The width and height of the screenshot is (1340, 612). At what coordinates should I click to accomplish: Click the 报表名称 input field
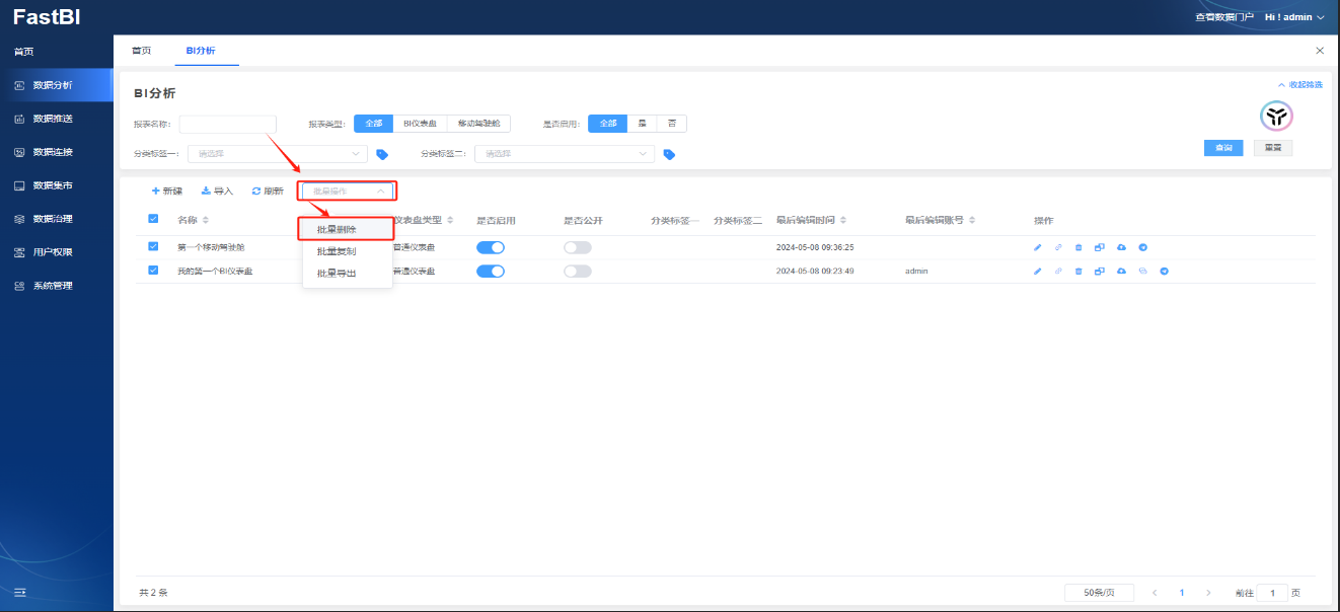[x=228, y=124]
